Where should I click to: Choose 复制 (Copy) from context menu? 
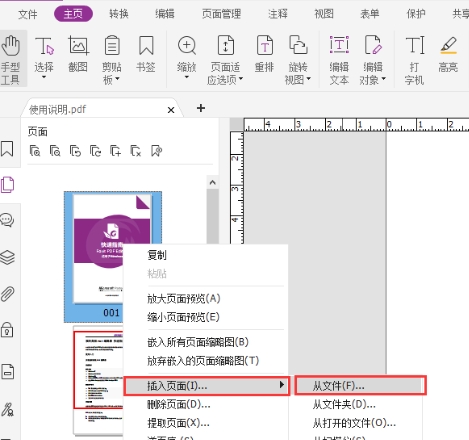[205, 255]
